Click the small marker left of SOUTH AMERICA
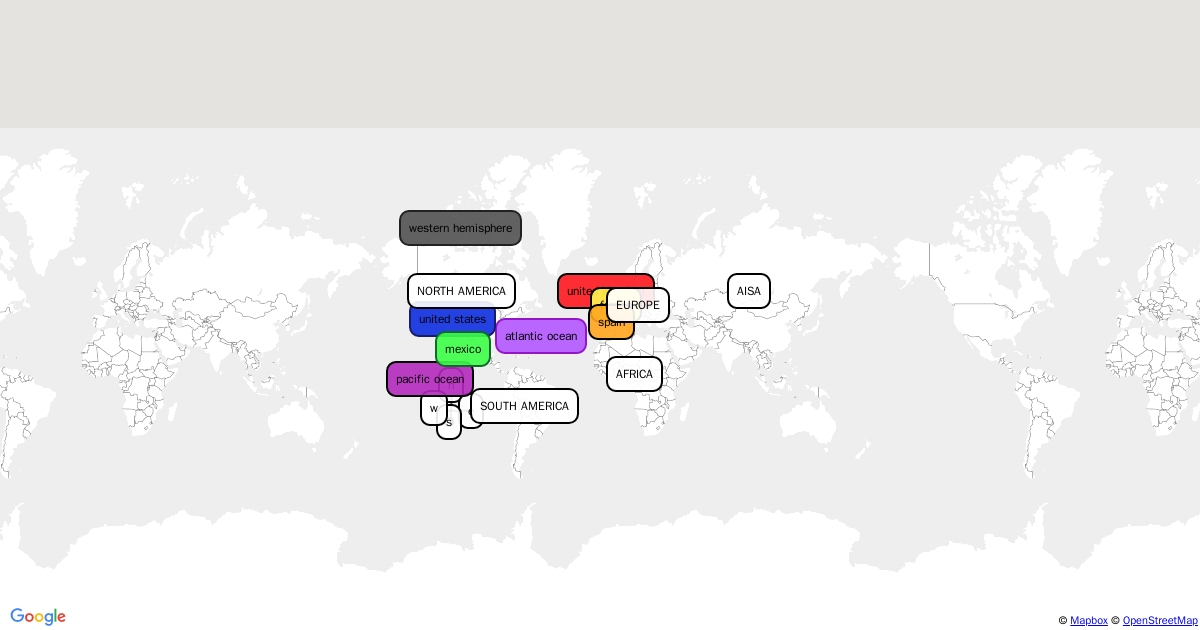The width and height of the screenshot is (1200, 630). point(467,418)
